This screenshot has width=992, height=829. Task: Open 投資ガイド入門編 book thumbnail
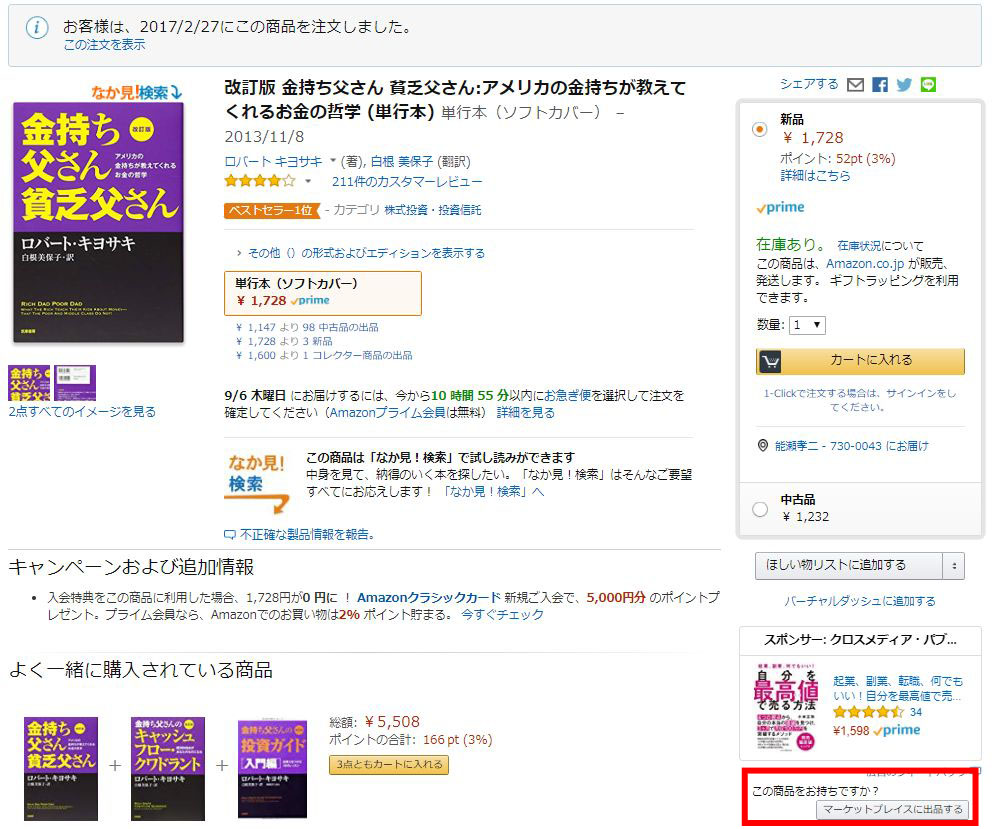(x=272, y=770)
